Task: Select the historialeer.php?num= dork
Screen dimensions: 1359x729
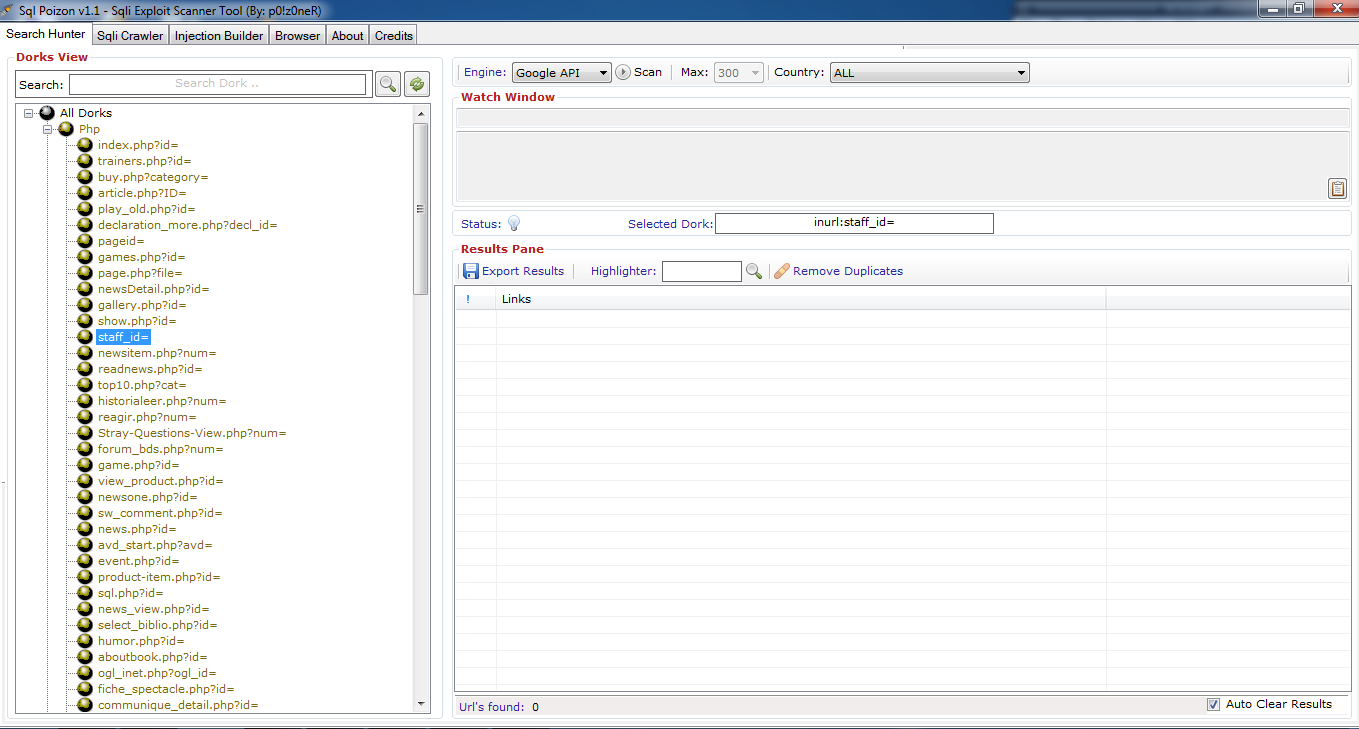Action: pos(162,401)
